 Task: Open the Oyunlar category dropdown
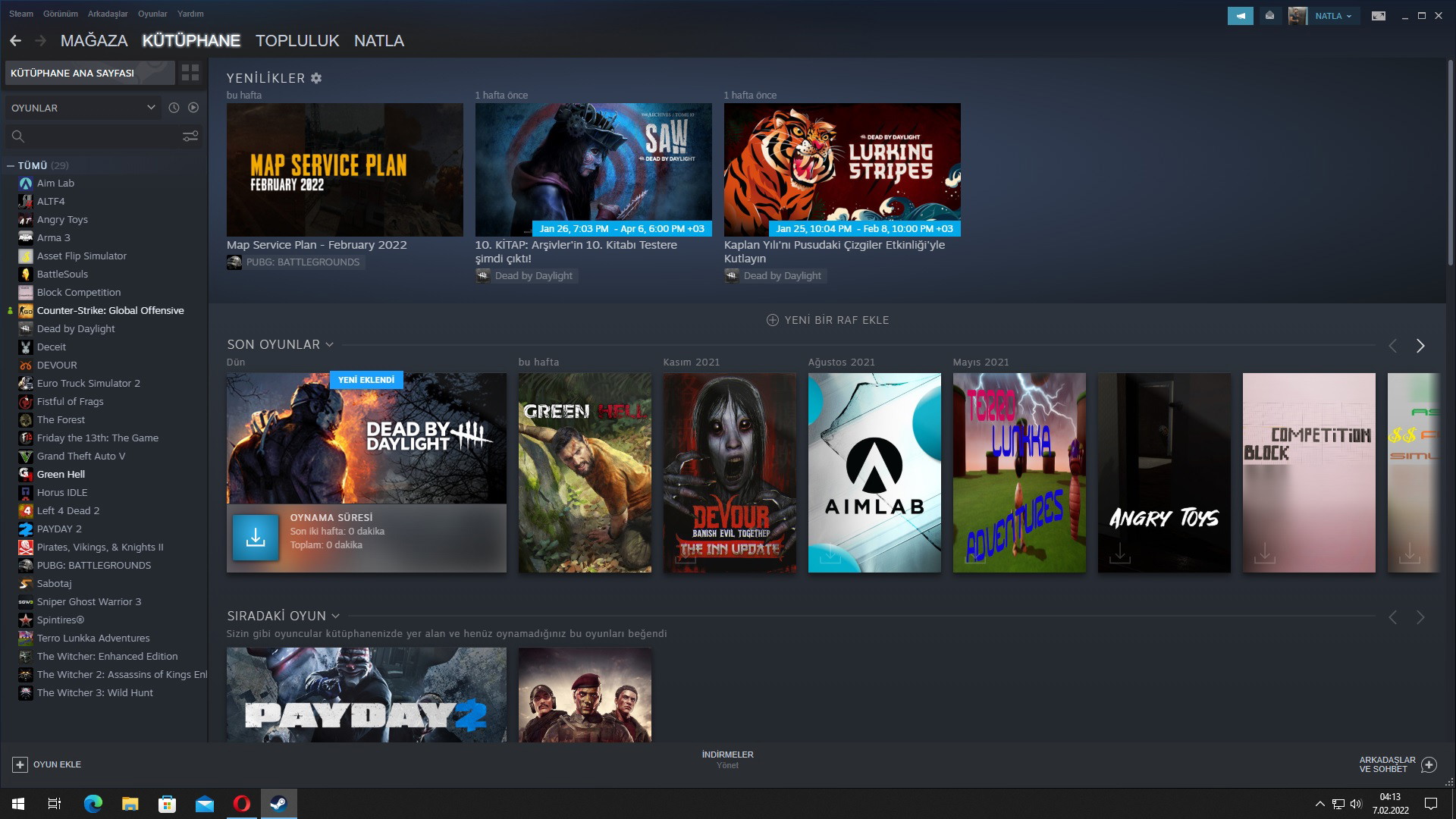[83, 108]
